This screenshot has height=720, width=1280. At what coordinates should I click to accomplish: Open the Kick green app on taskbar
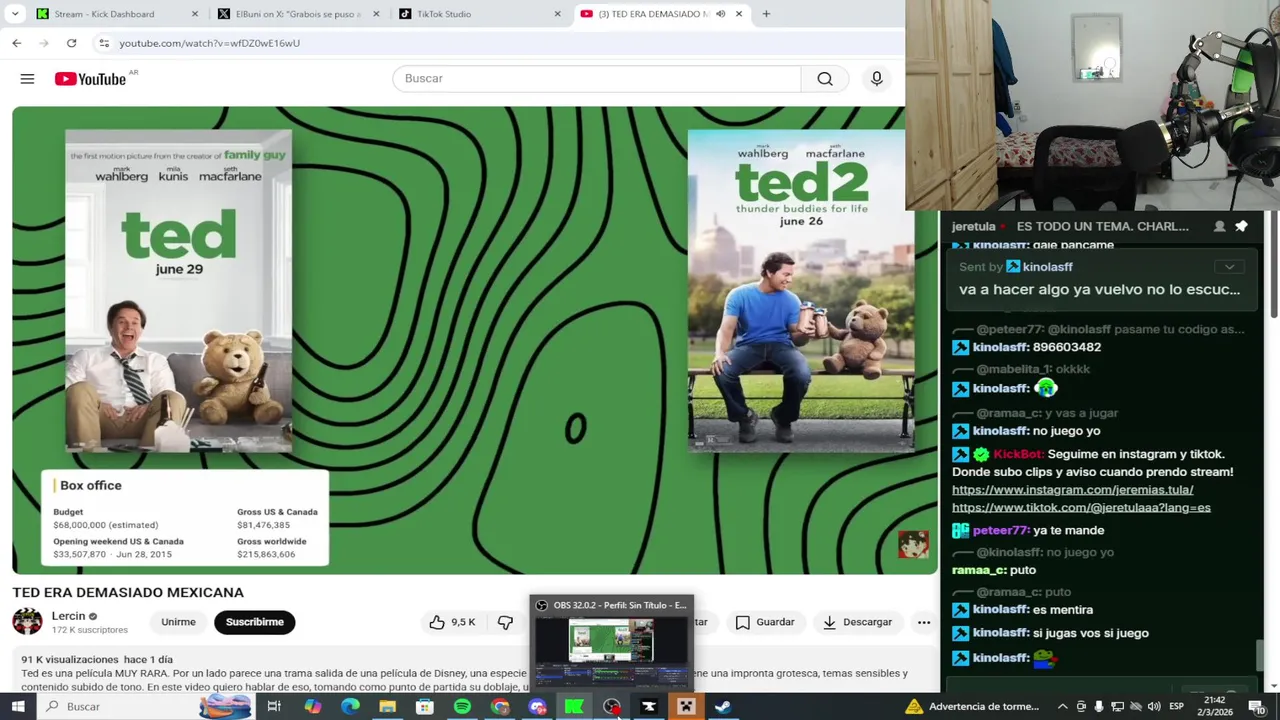[x=574, y=707]
